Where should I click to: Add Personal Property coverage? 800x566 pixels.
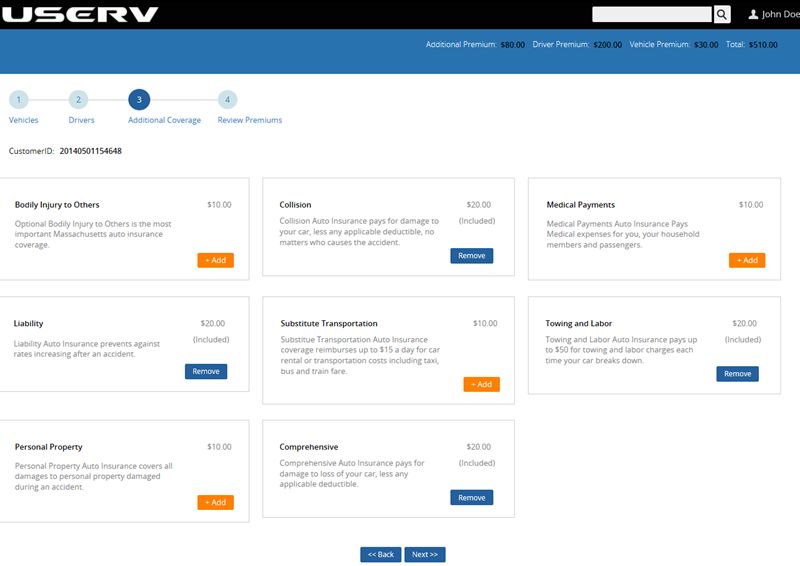(215, 502)
